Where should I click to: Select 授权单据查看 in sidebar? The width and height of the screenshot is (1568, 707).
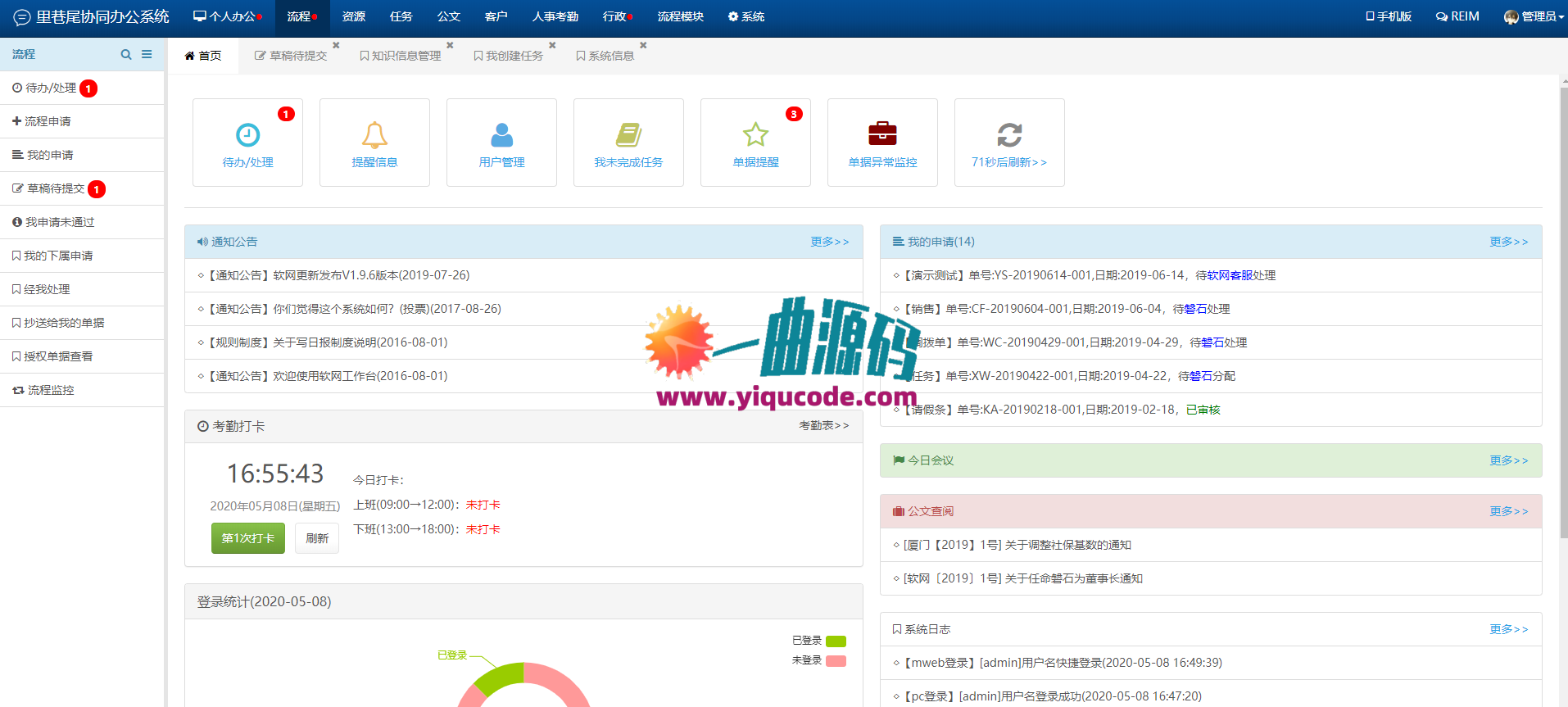82,356
